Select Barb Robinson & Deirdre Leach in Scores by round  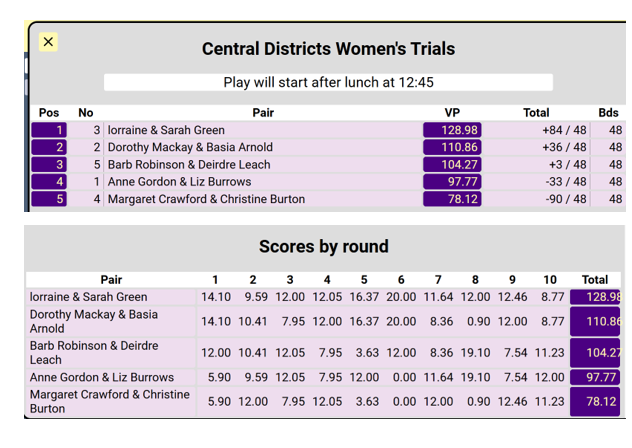[x=94, y=352]
